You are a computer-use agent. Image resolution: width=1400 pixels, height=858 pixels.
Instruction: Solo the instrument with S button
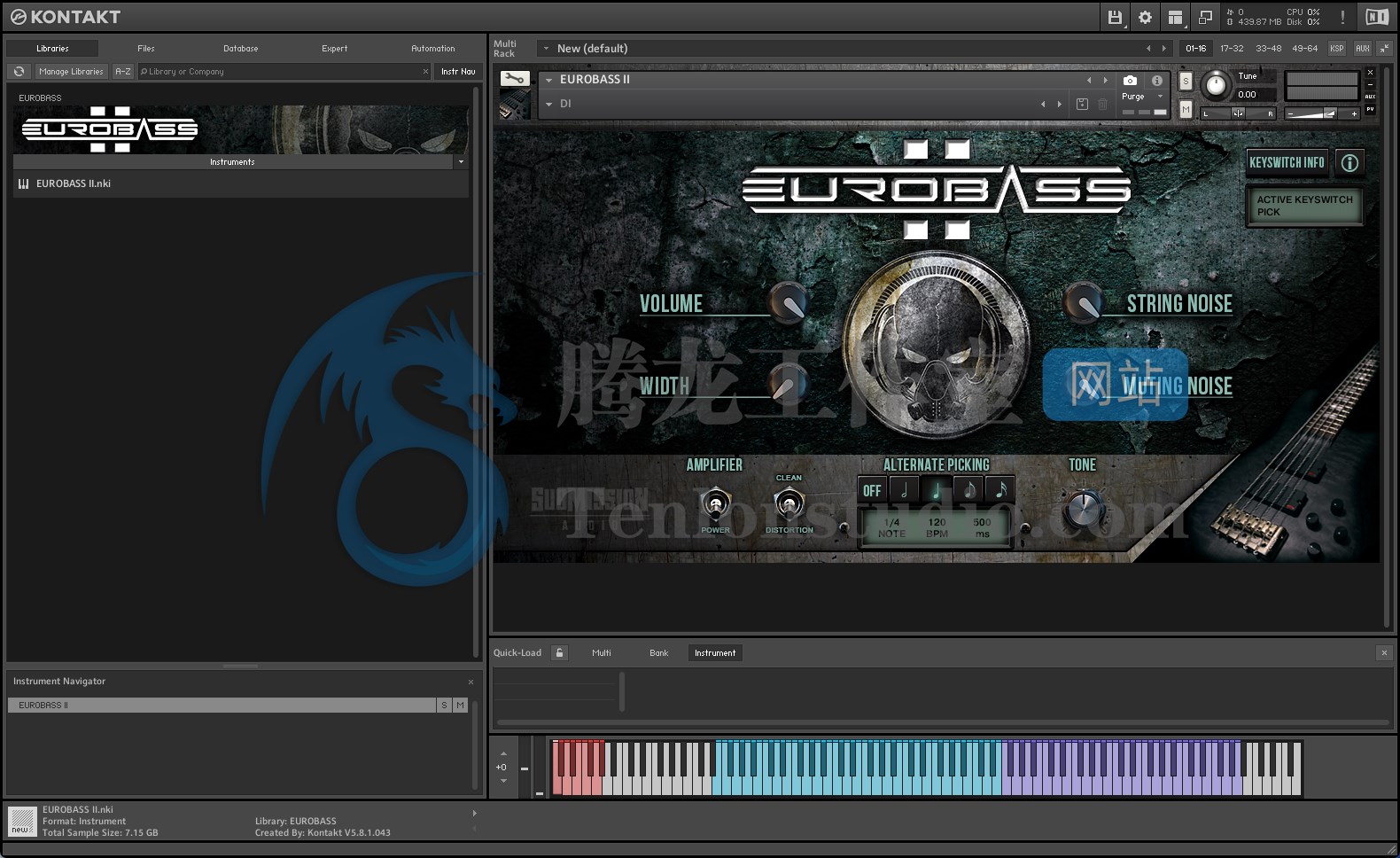point(1186,82)
